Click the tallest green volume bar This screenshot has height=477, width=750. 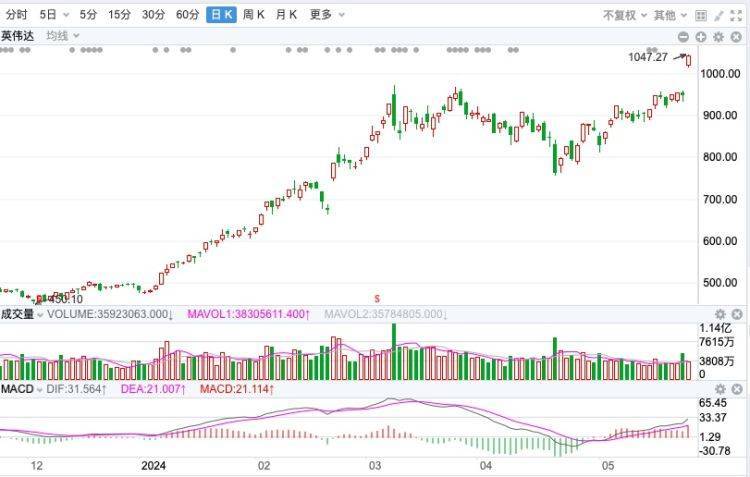(x=394, y=352)
